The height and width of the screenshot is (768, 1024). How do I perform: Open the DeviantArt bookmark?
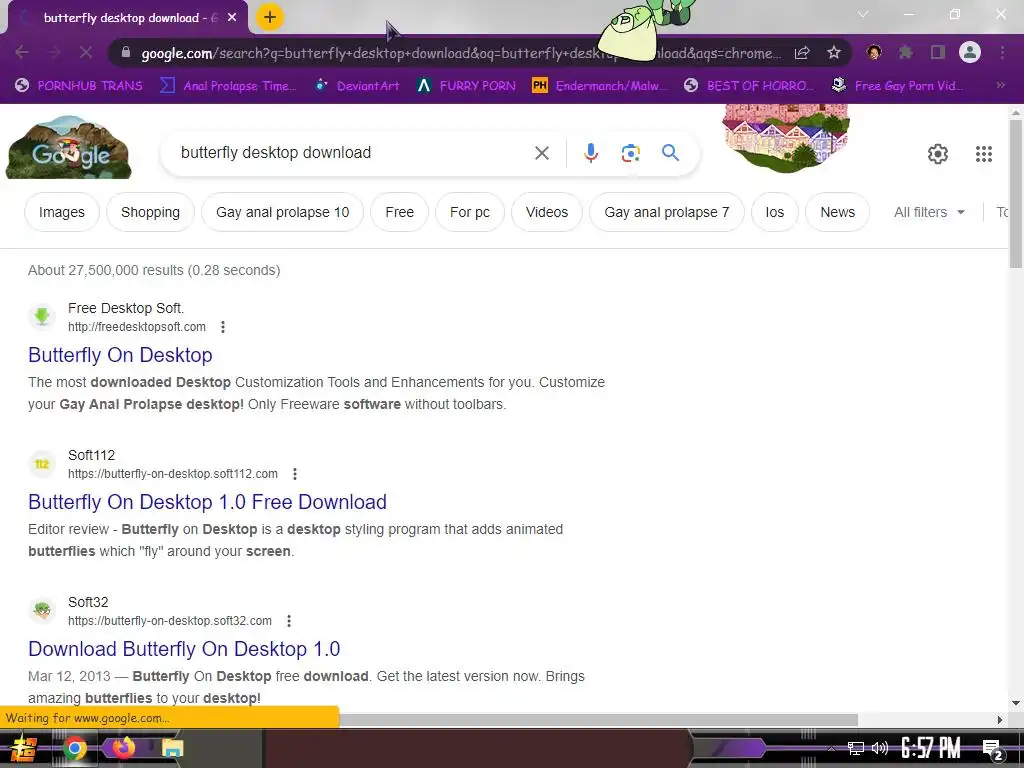click(x=358, y=86)
